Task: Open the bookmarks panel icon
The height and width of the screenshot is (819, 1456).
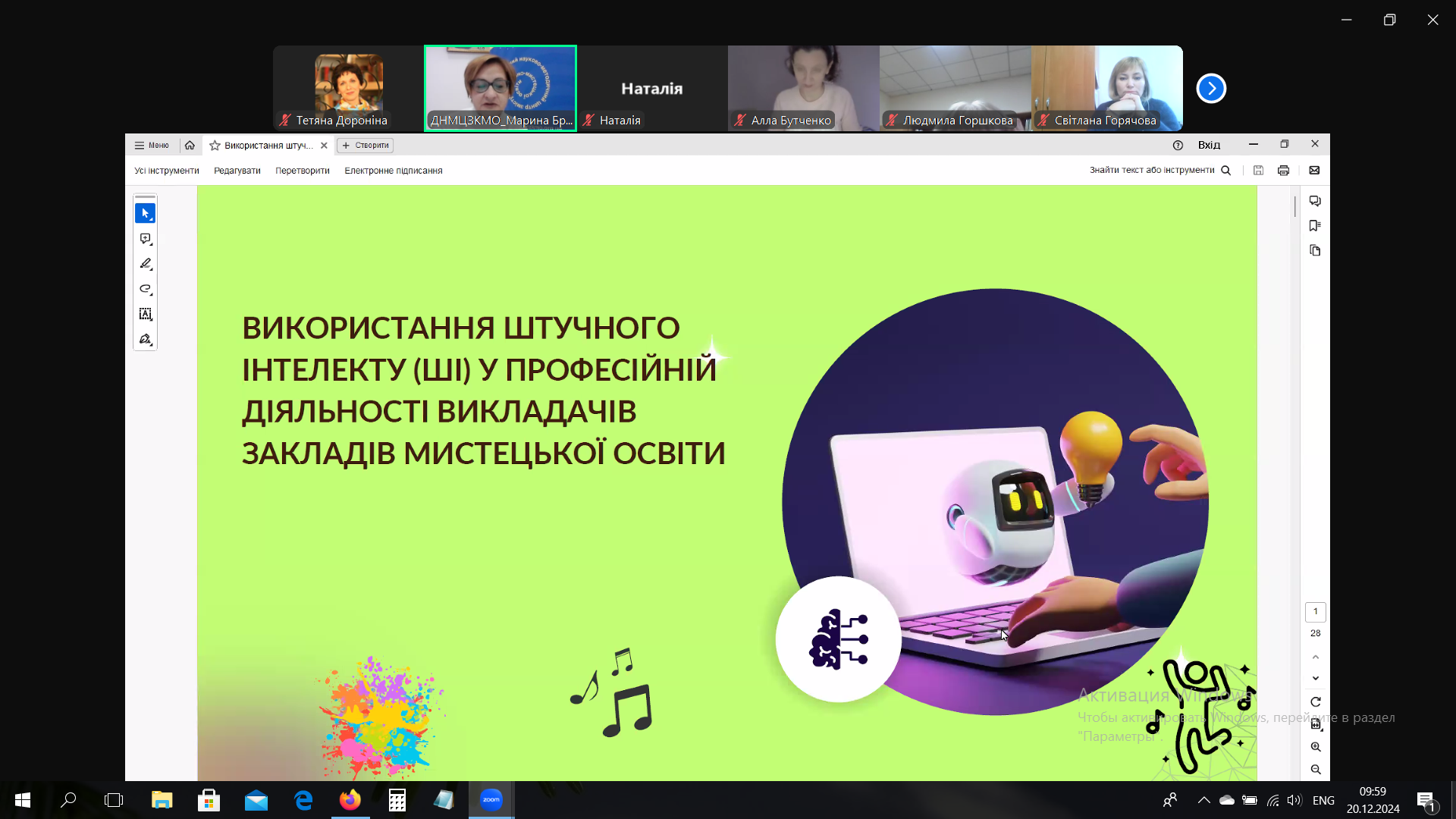Action: point(1315,226)
